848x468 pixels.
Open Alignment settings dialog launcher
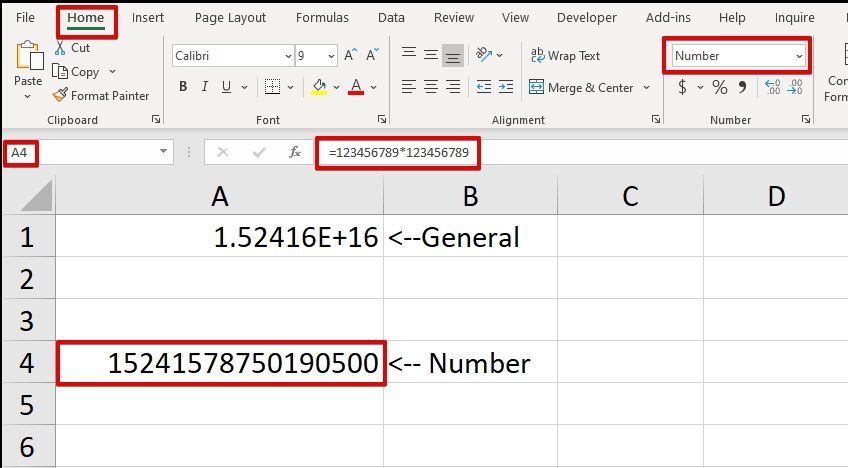(656, 120)
